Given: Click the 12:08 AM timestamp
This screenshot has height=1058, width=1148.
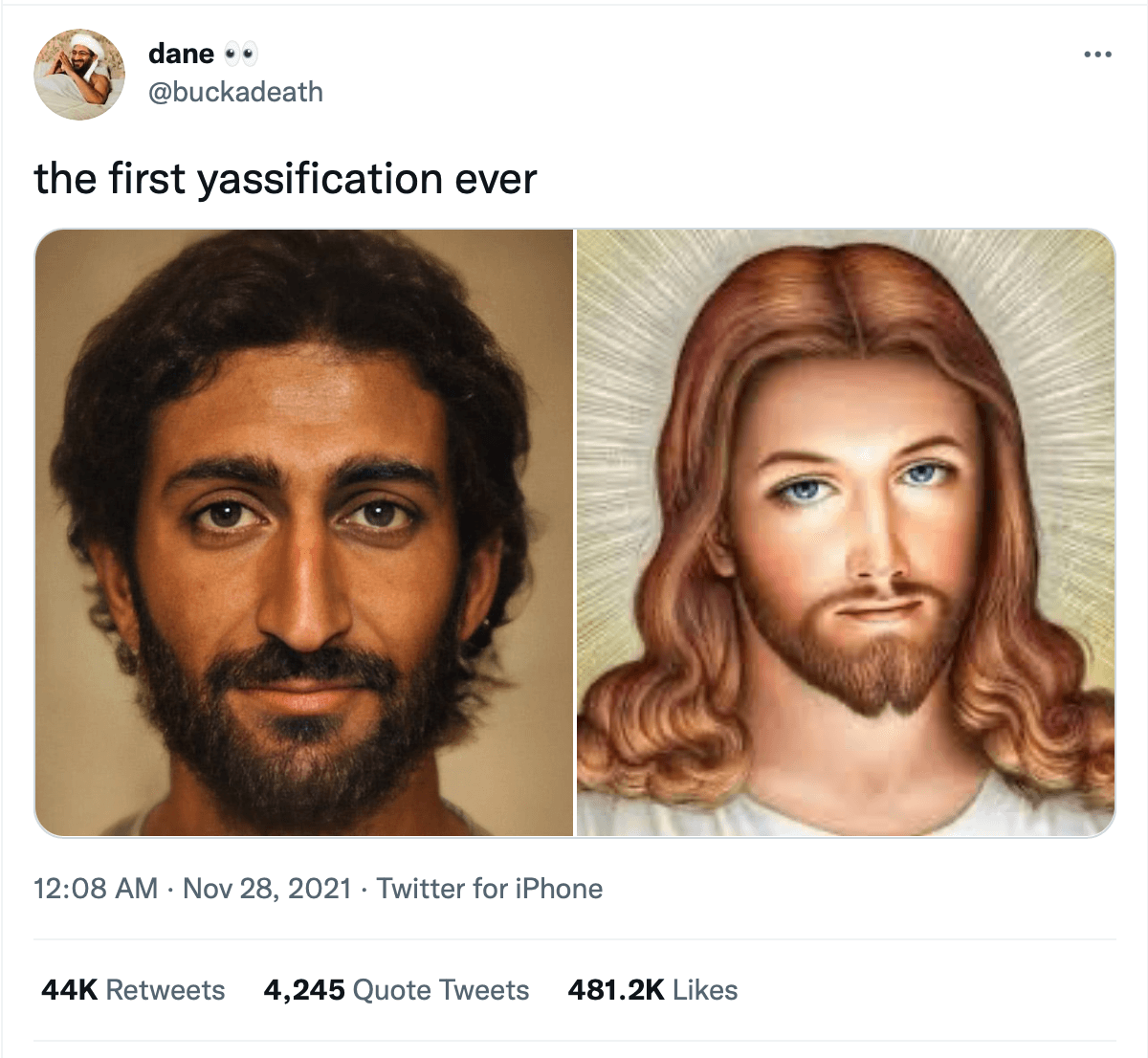Looking at the screenshot, I should click(x=96, y=889).
